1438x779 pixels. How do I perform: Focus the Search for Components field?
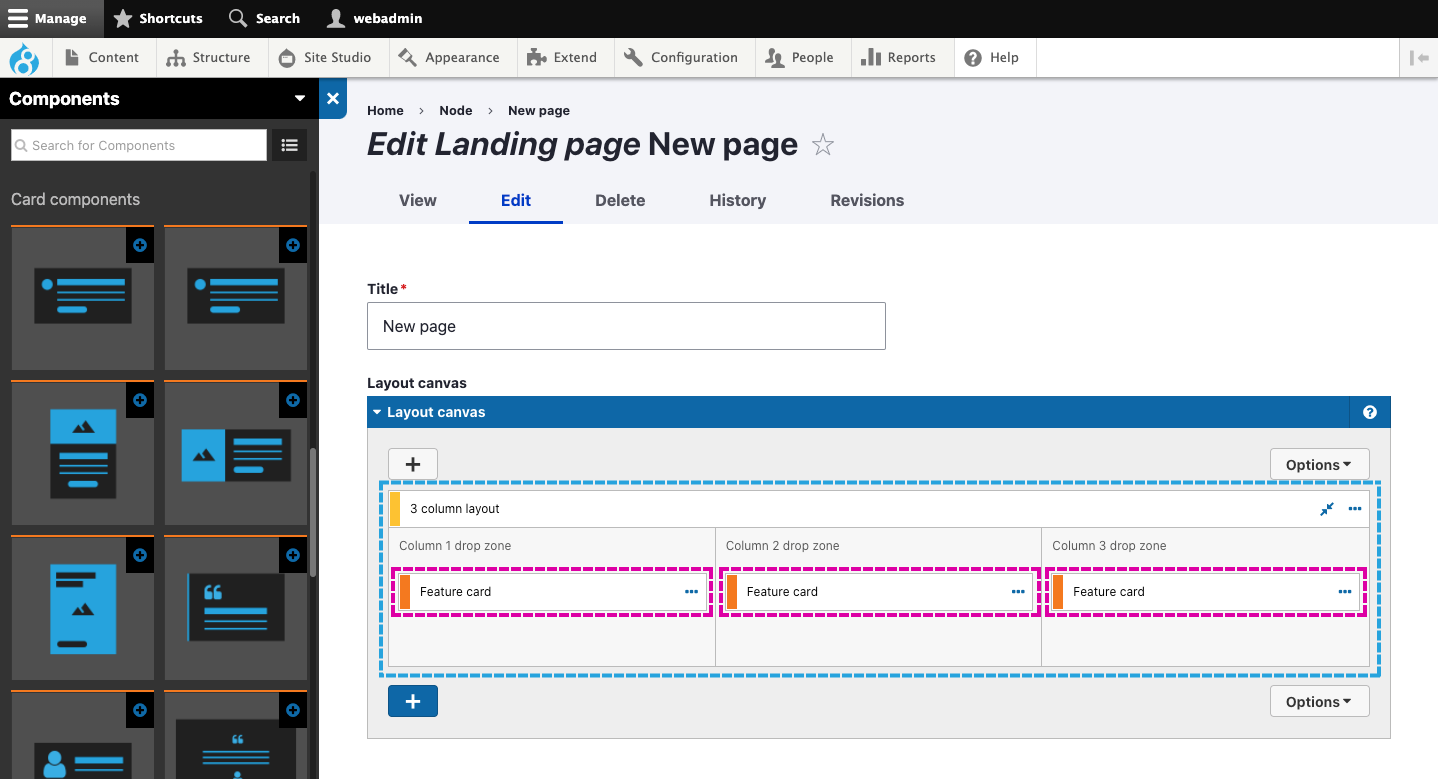pyautogui.click(x=139, y=145)
